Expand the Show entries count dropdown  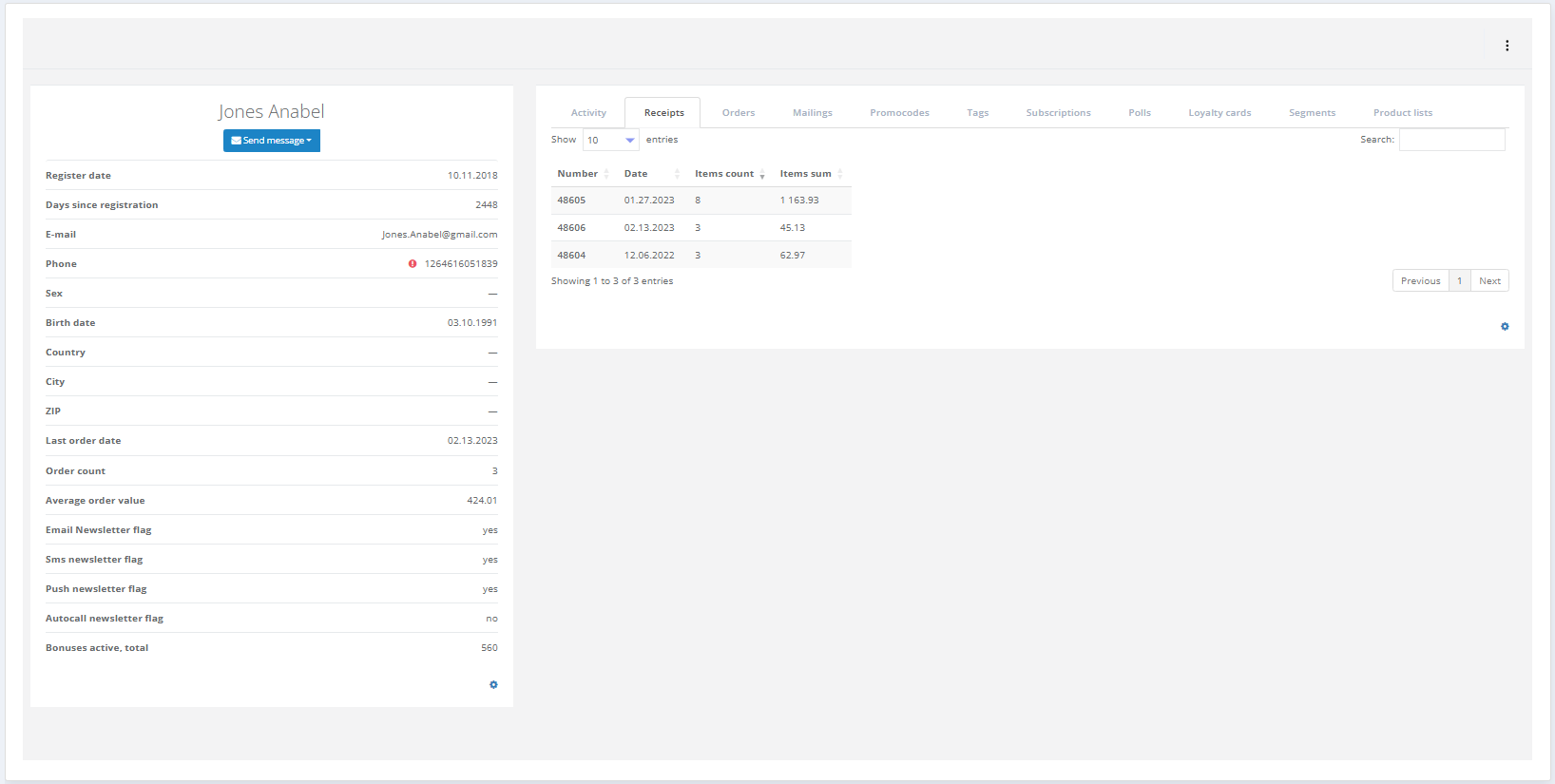coord(610,141)
